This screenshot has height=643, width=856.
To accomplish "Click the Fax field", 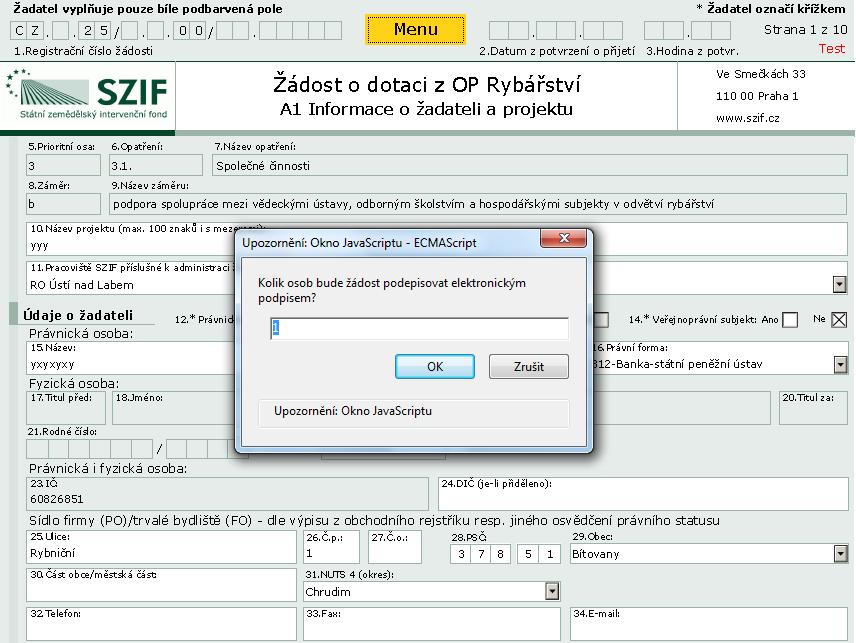I will [x=432, y=624].
